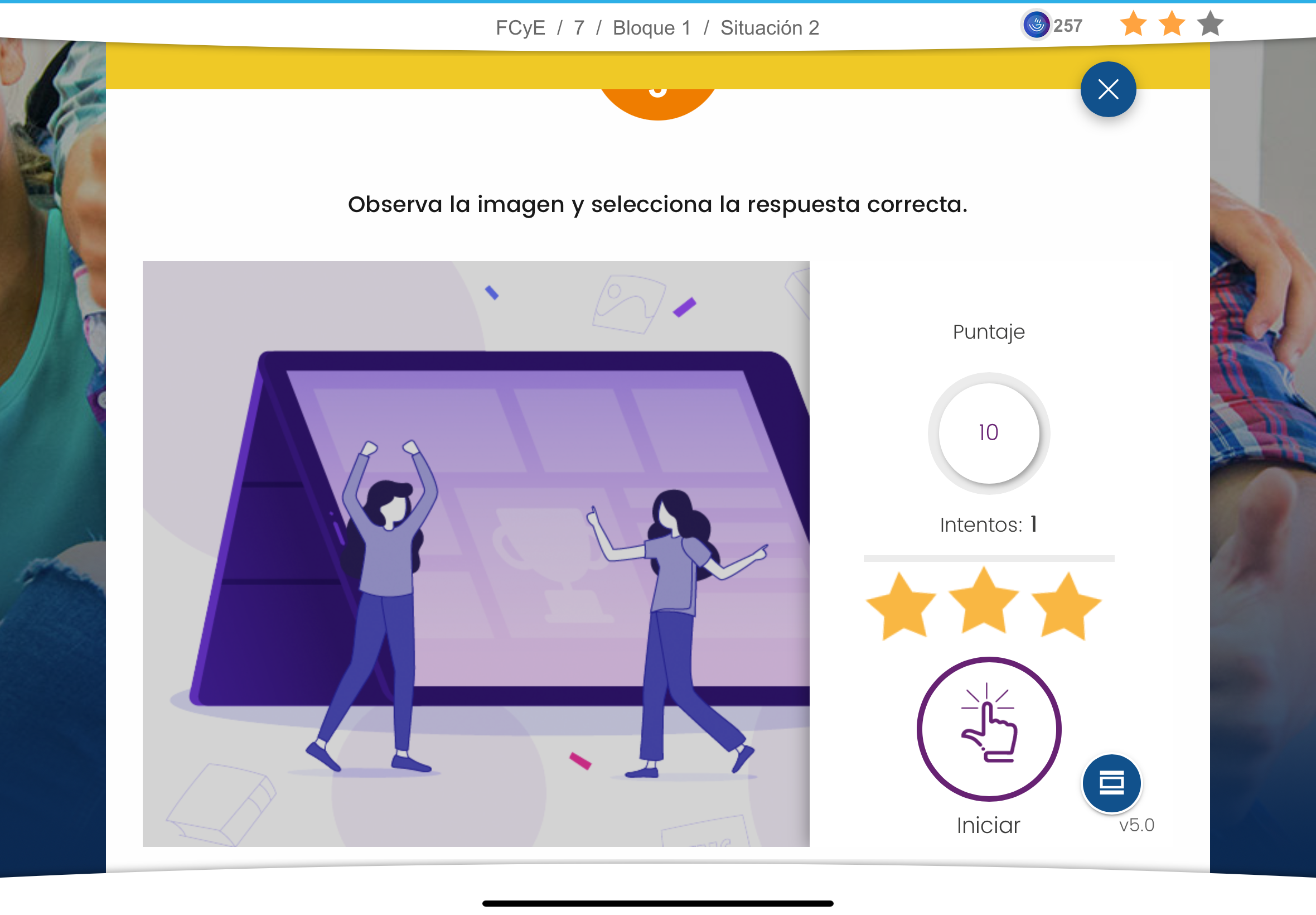Click the grade 7 breadcrumb
Image resolution: width=1316 pixels, height=915 pixels.
[x=579, y=27]
